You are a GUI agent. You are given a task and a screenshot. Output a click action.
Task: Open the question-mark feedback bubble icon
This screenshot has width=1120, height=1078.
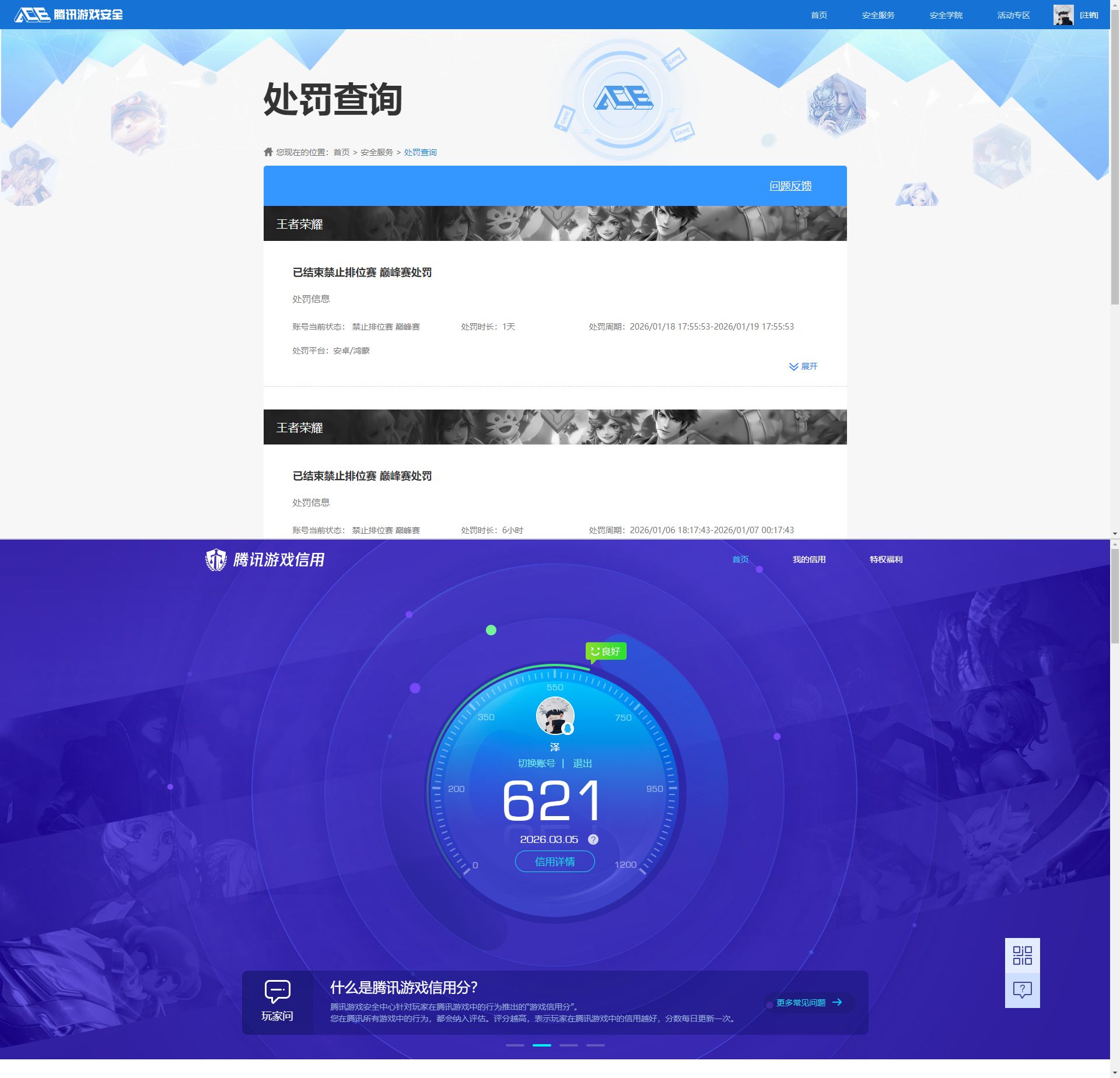point(1022,990)
